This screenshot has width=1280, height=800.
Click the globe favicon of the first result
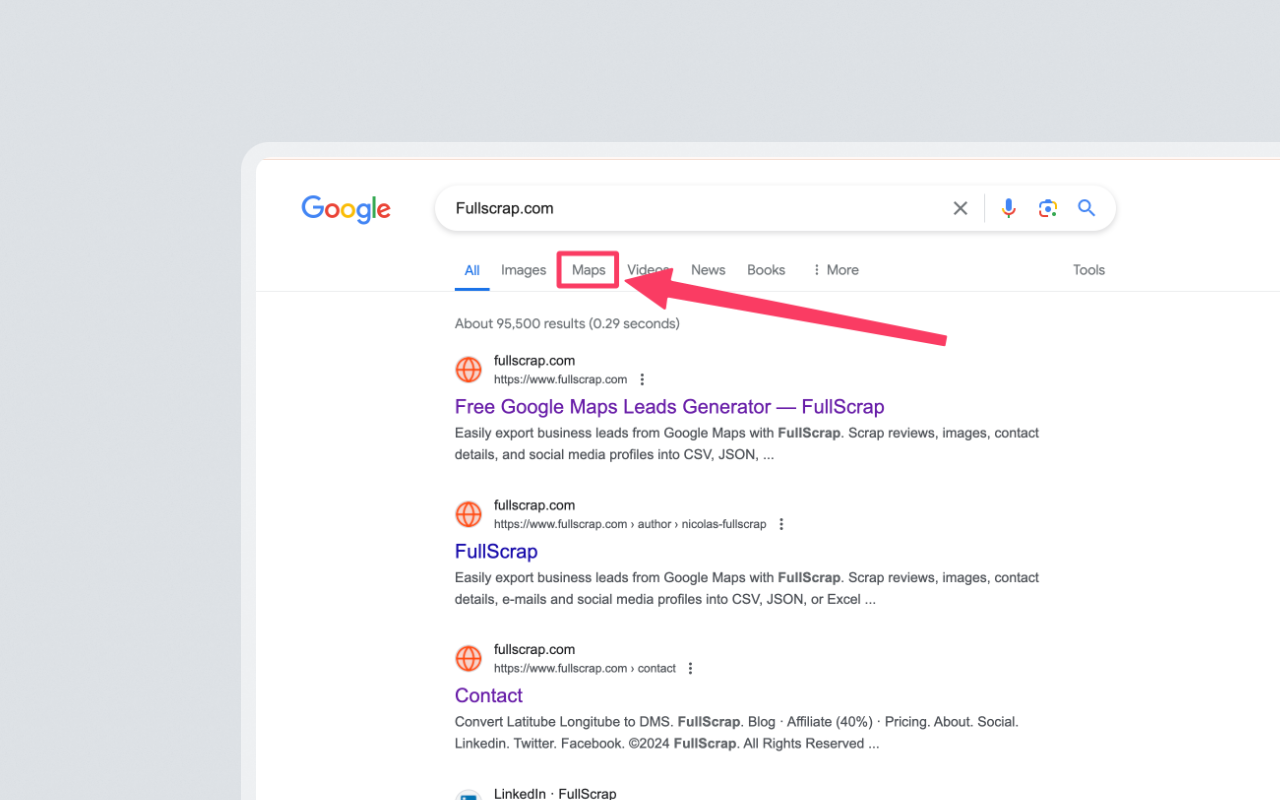tap(468, 370)
